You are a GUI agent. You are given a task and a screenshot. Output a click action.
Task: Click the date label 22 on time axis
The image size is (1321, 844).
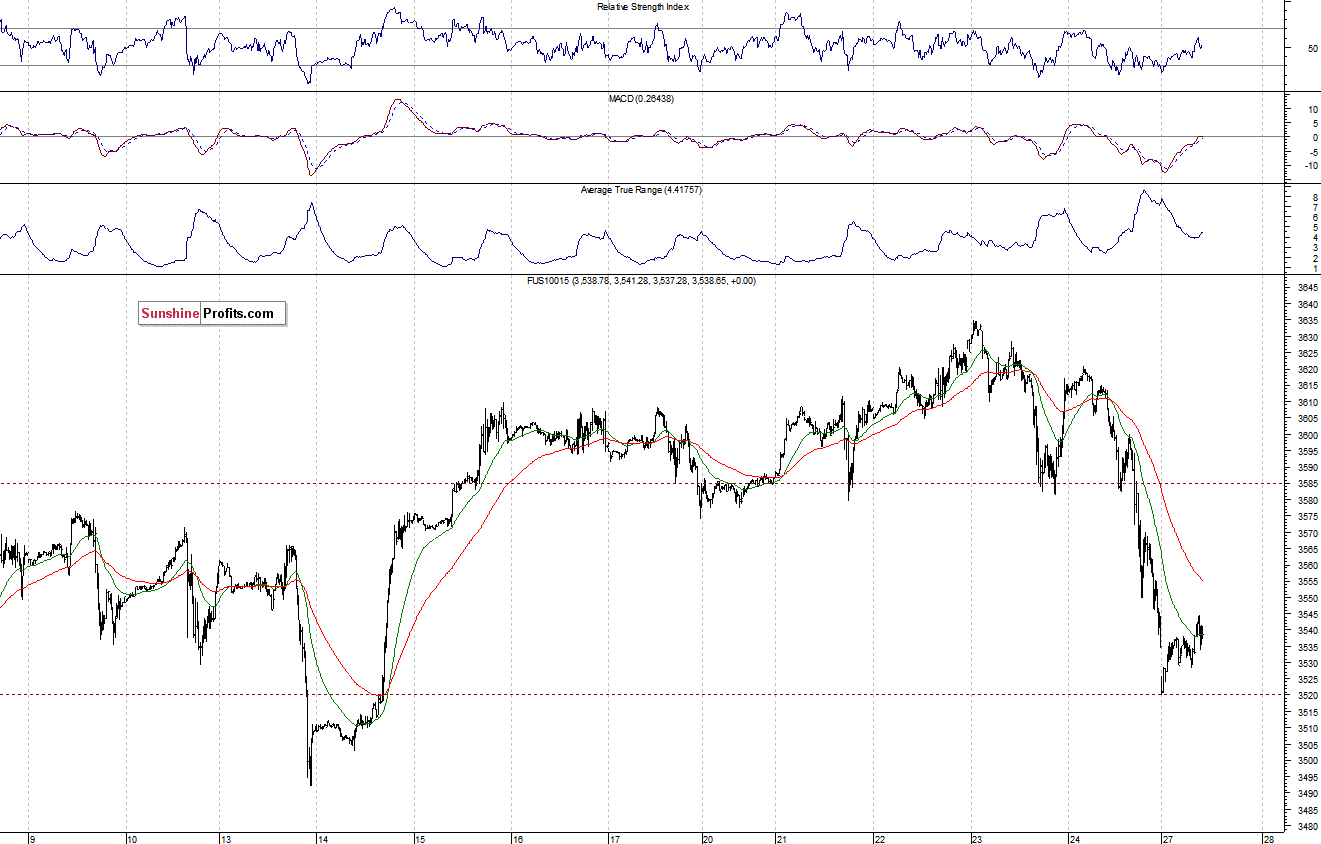[879, 839]
